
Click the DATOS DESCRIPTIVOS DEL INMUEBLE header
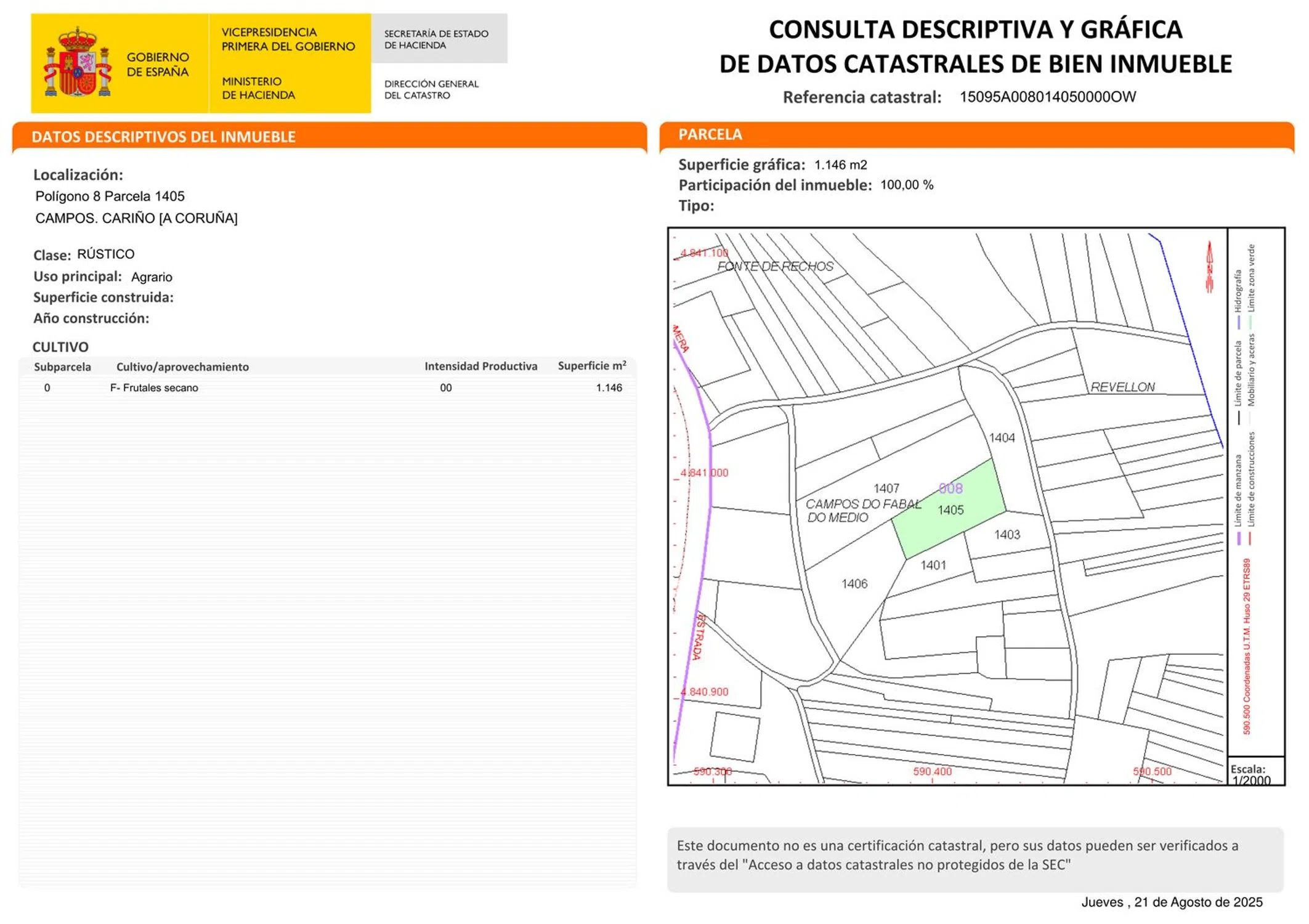pyautogui.click(x=163, y=137)
